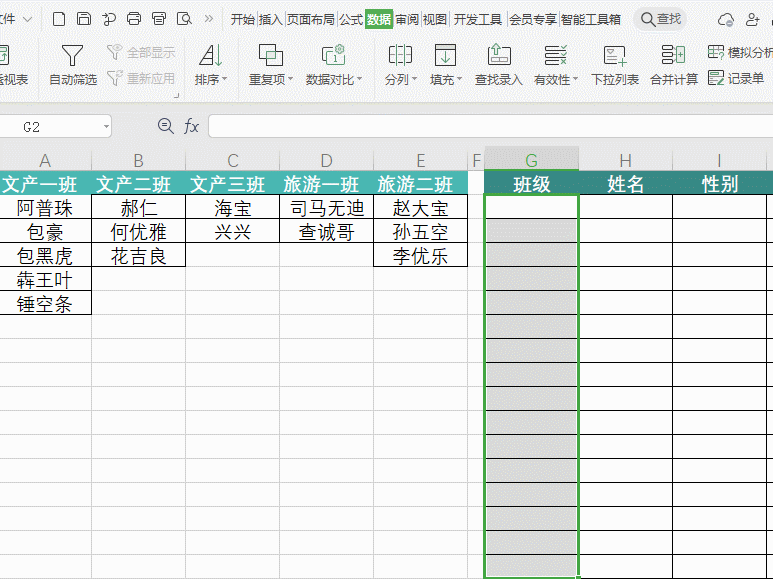The image size is (773, 579).
Task: Click the 班级 header cell
Action: tap(531, 184)
